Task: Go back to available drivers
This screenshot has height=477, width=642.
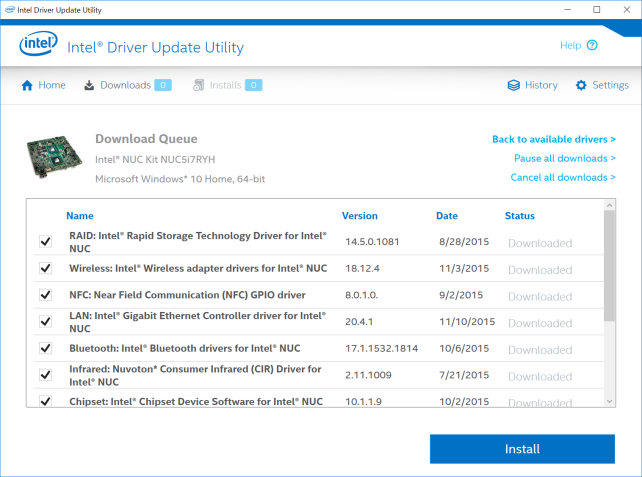Action: 554,139
